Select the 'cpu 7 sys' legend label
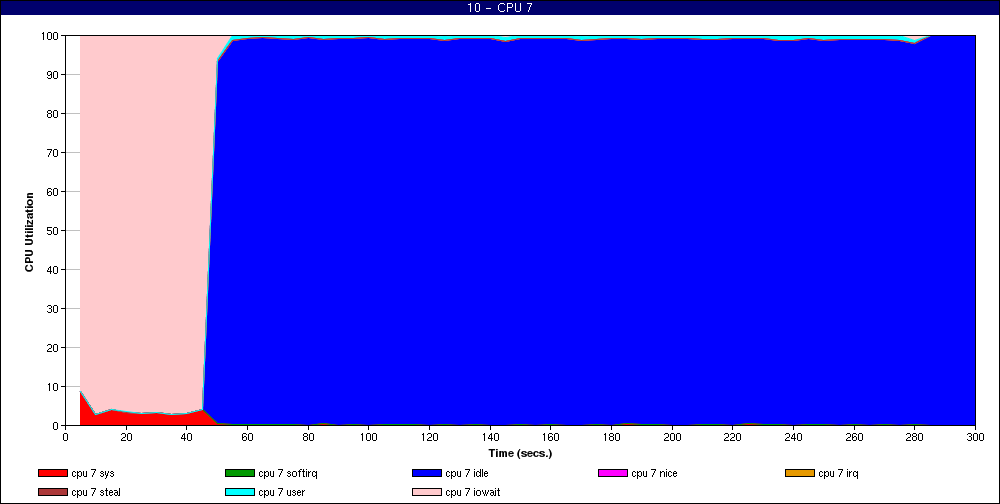The height and width of the screenshot is (504, 1000). 93,474
